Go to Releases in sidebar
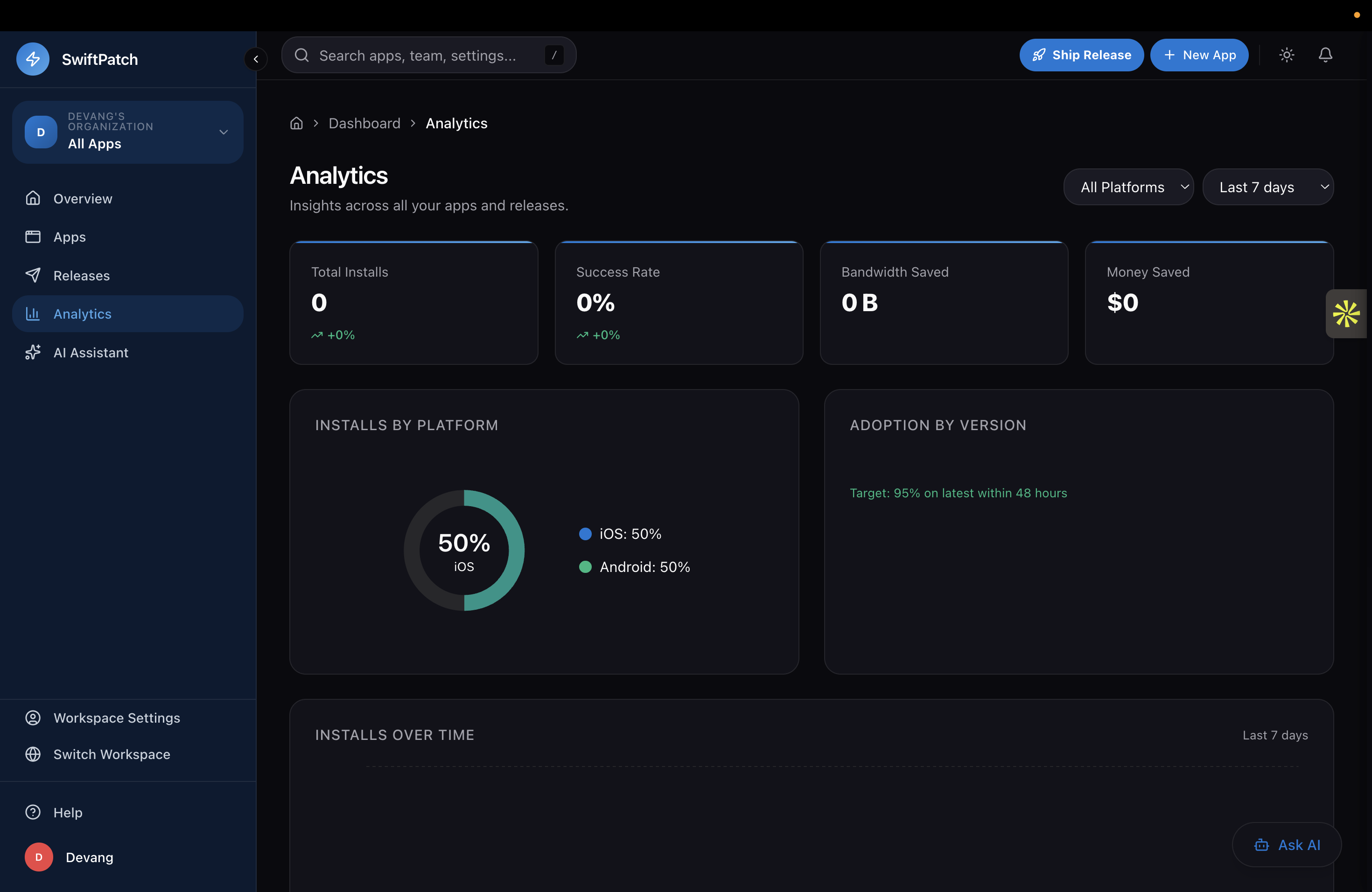 81,275
